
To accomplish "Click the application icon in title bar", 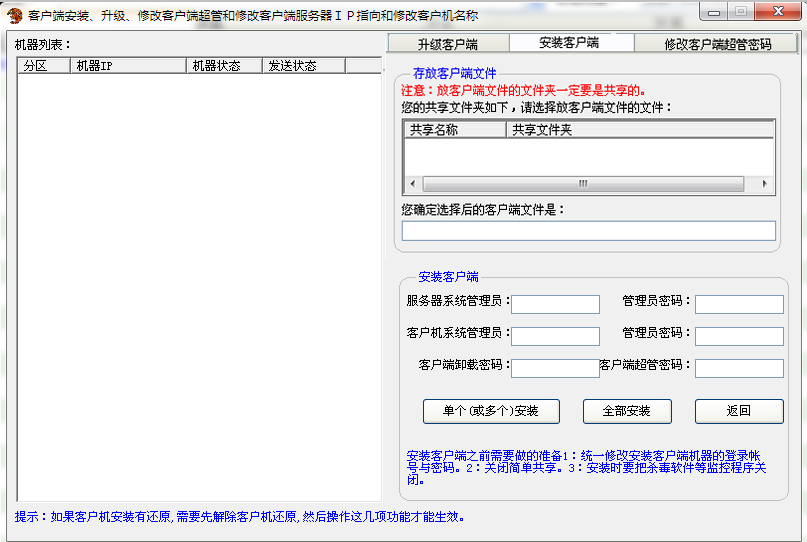I will (x=15, y=14).
